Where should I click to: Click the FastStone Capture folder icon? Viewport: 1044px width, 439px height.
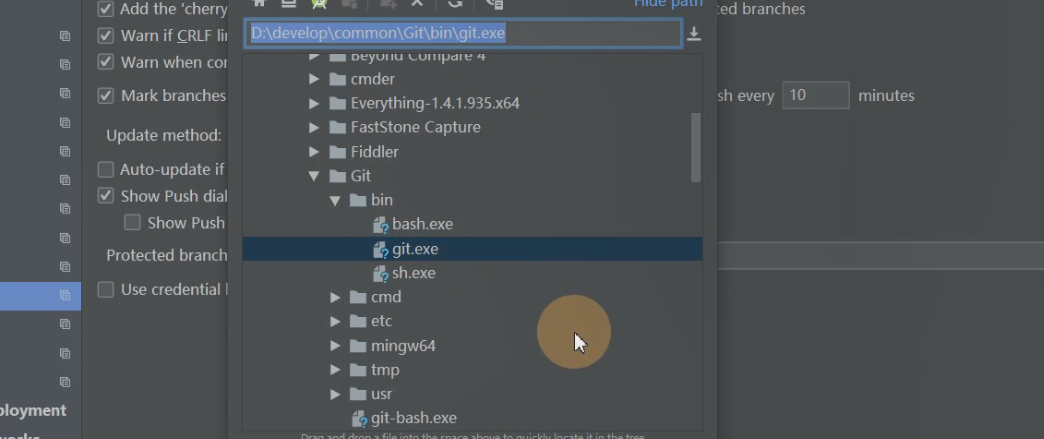click(338, 127)
